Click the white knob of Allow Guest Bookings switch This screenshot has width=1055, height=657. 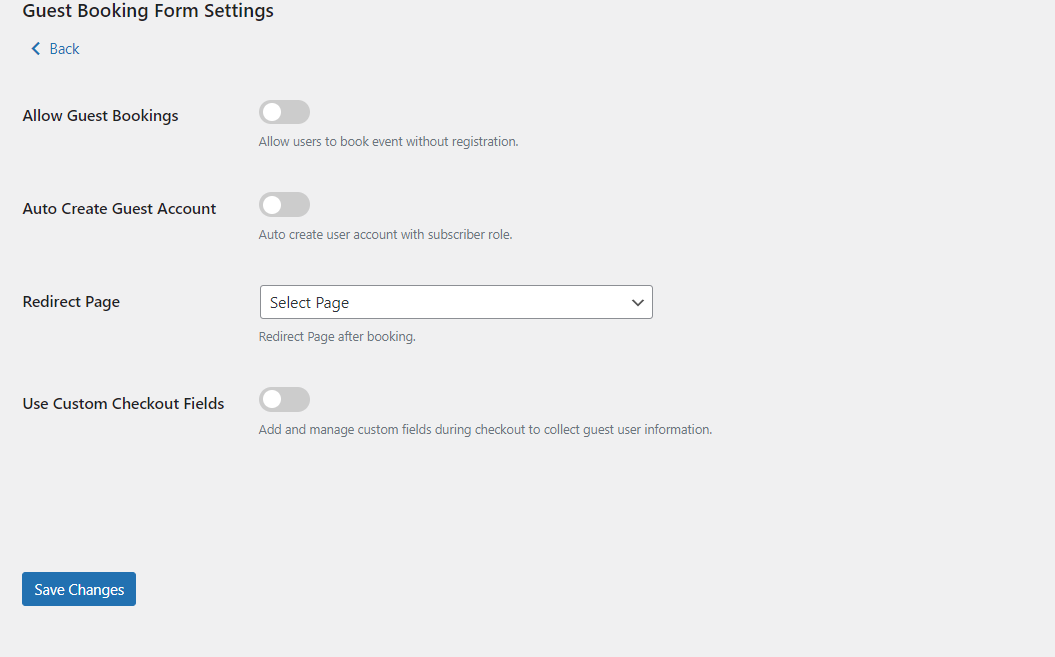click(x=272, y=112)
